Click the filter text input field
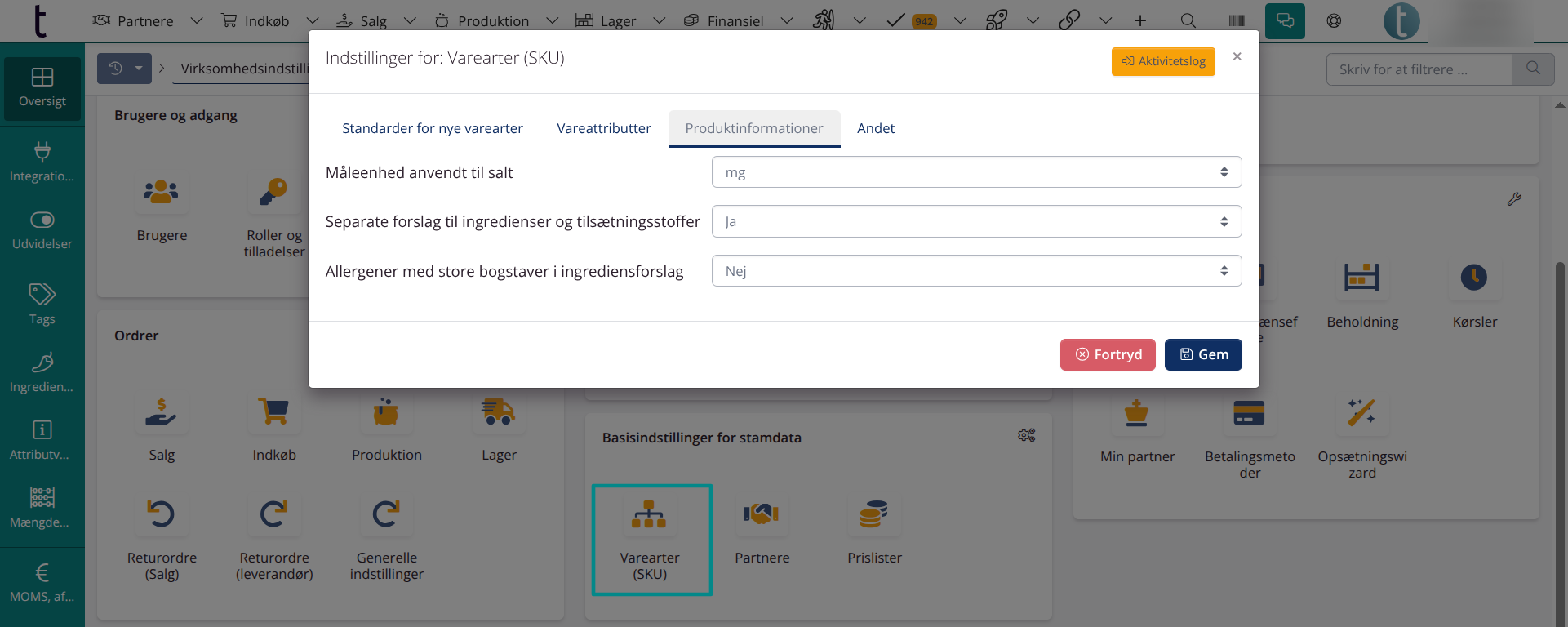Viewport: 1568px width, 627px height. pyautogui.click(x=1419, y=69)
